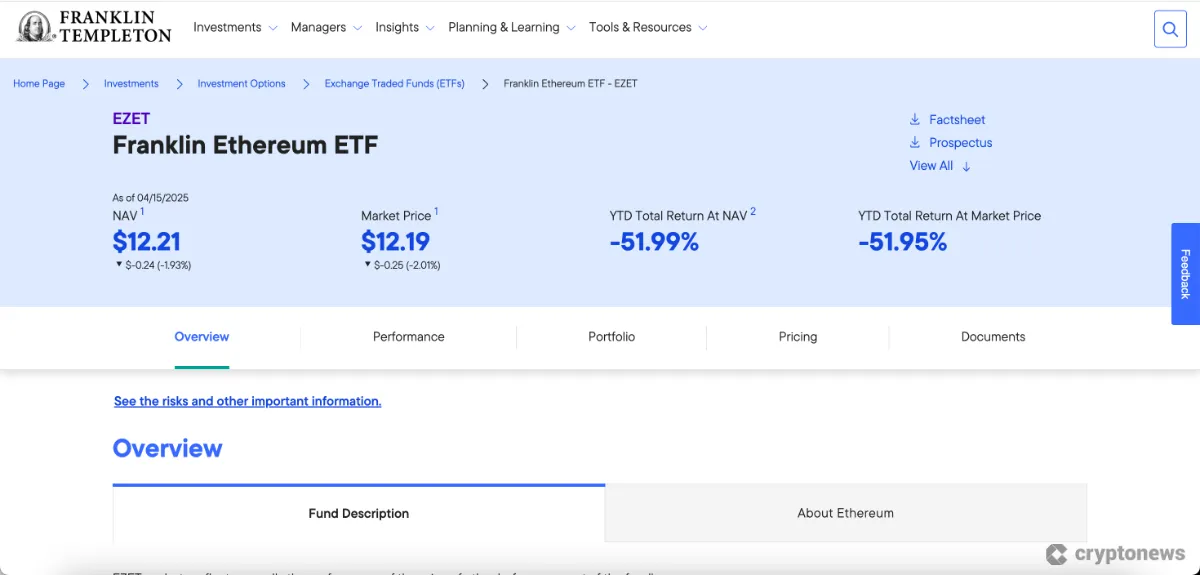Click the -51.95% YTD market price return
Viewport: 1200px width, 575px height.
pyautogui.click(x=902, y=241)
